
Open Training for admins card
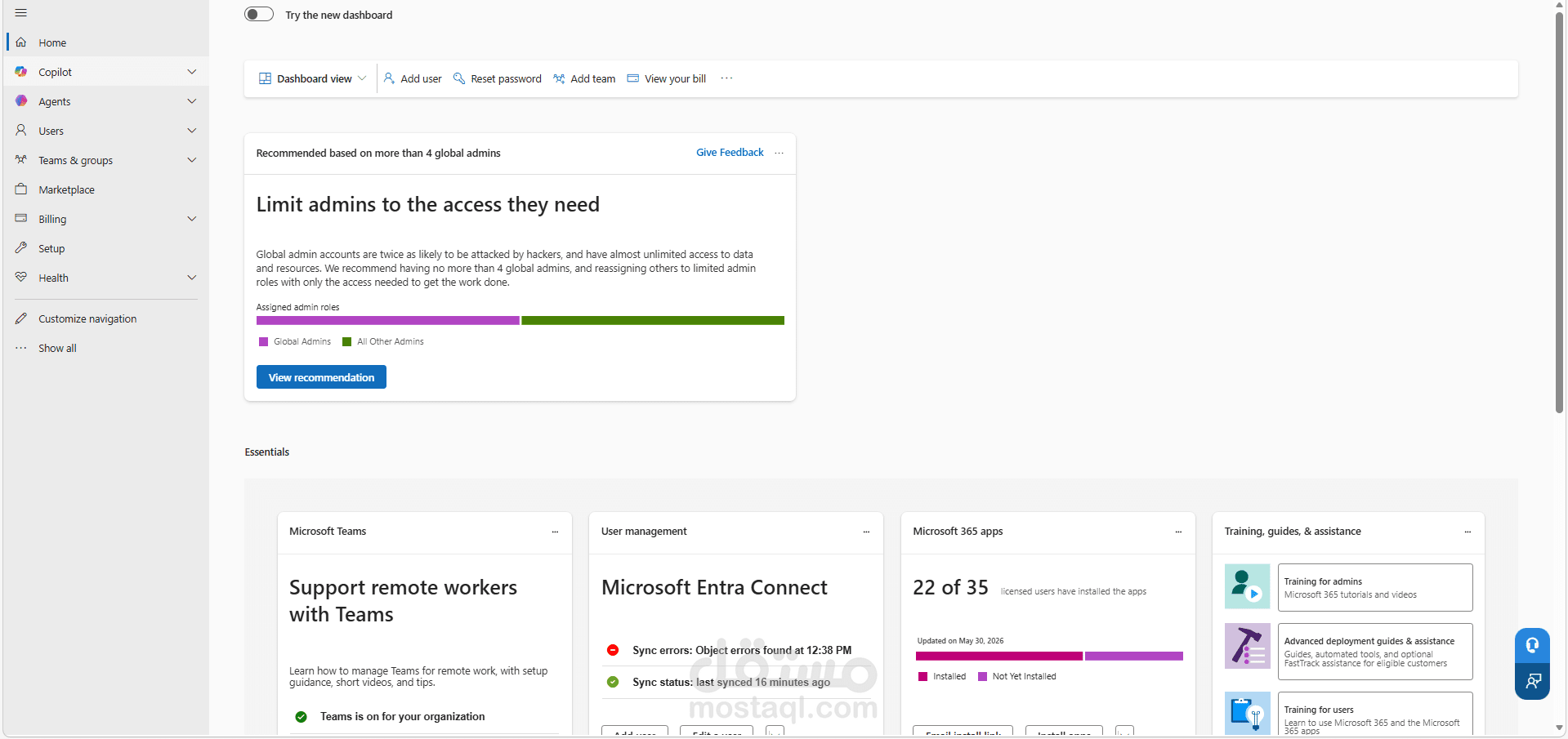point(1375,587)
